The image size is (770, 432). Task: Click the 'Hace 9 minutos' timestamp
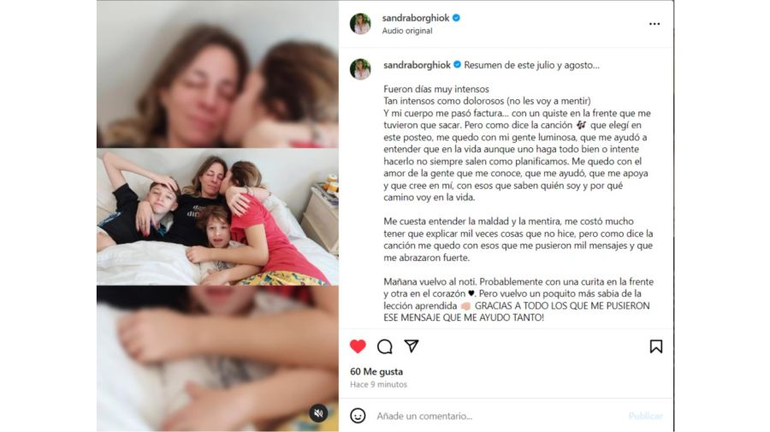[x=379, y=384]
